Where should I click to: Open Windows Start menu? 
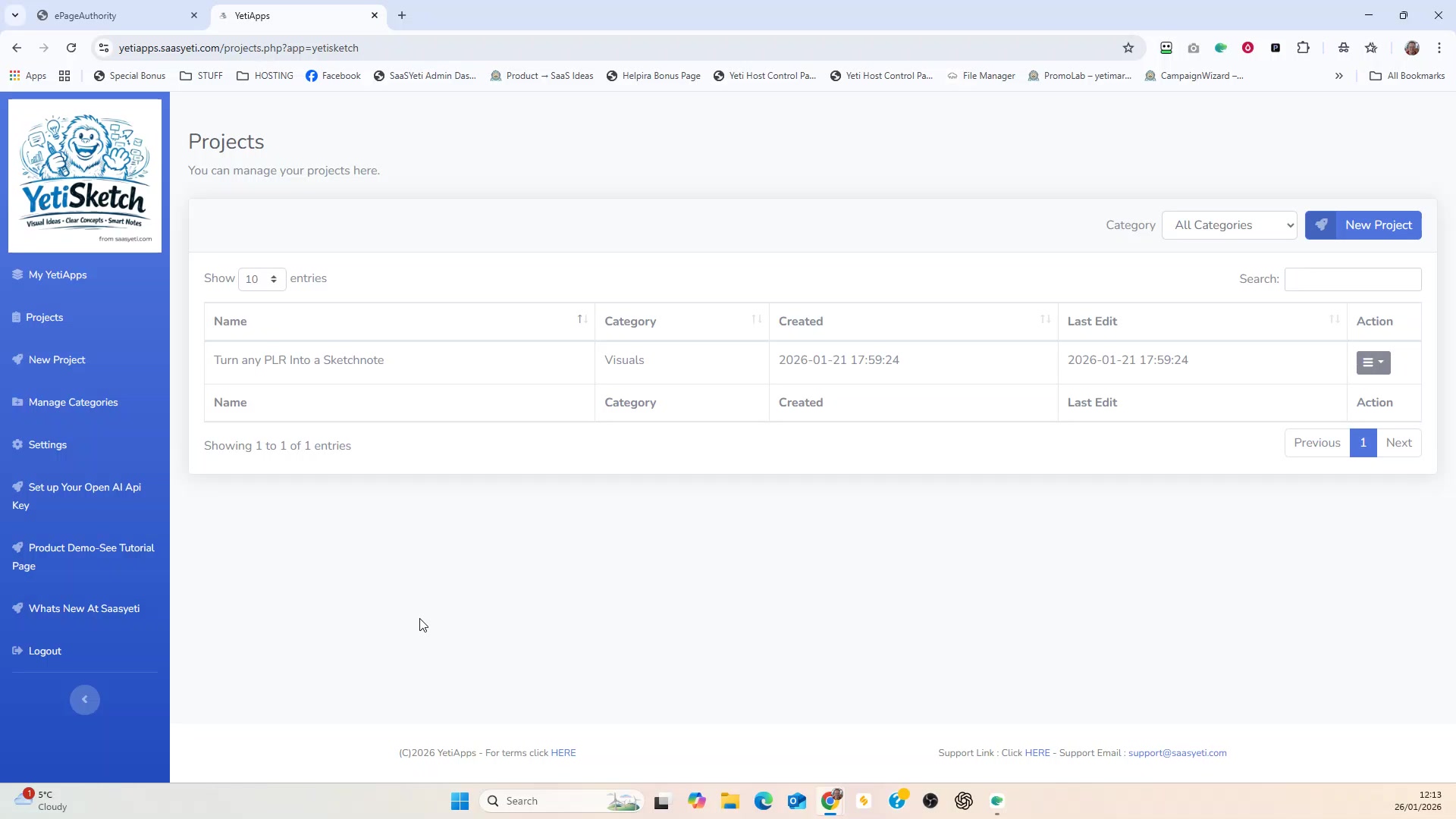point(460,801)
